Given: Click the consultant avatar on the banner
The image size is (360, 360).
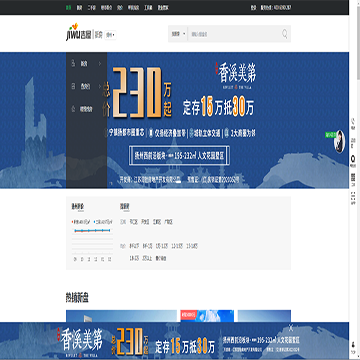Looking at the screenshot, I should tap(339, 141).
